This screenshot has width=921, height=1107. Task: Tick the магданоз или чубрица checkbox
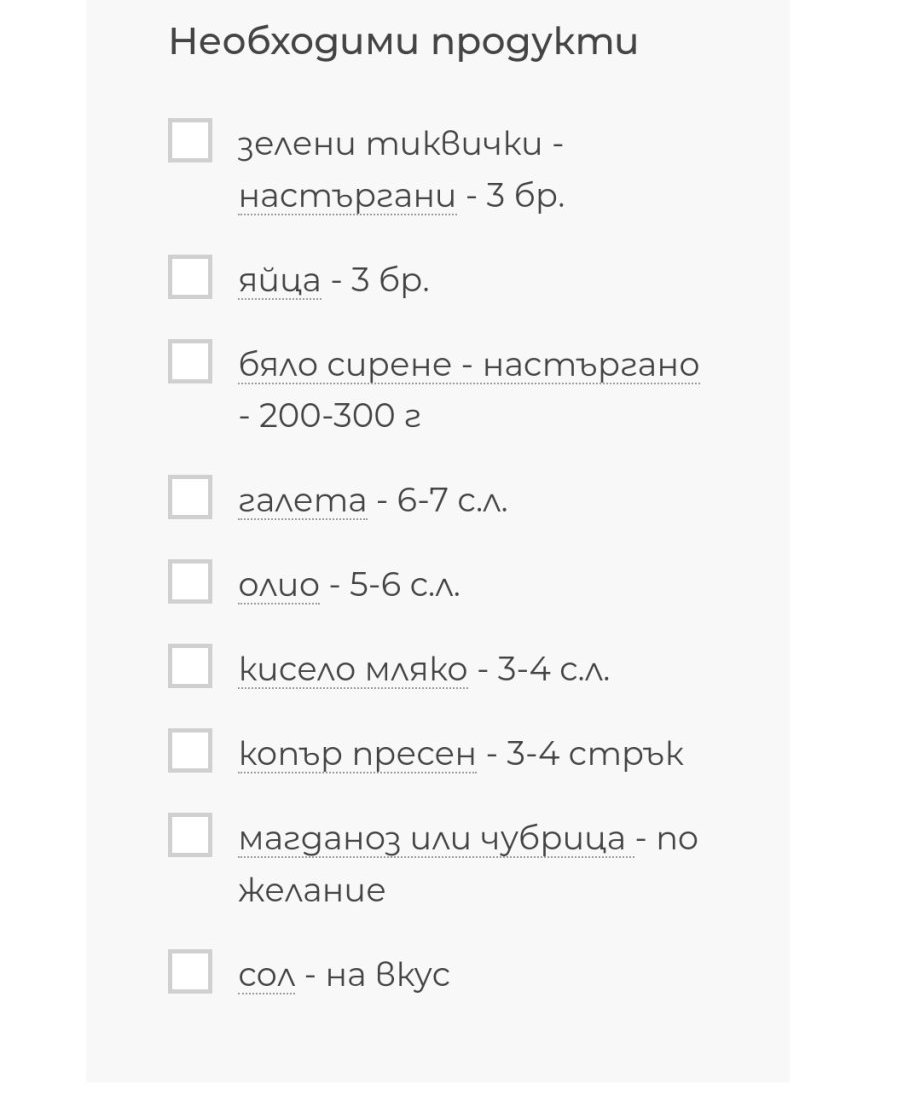pyautogui.click(x=190, y=835)
